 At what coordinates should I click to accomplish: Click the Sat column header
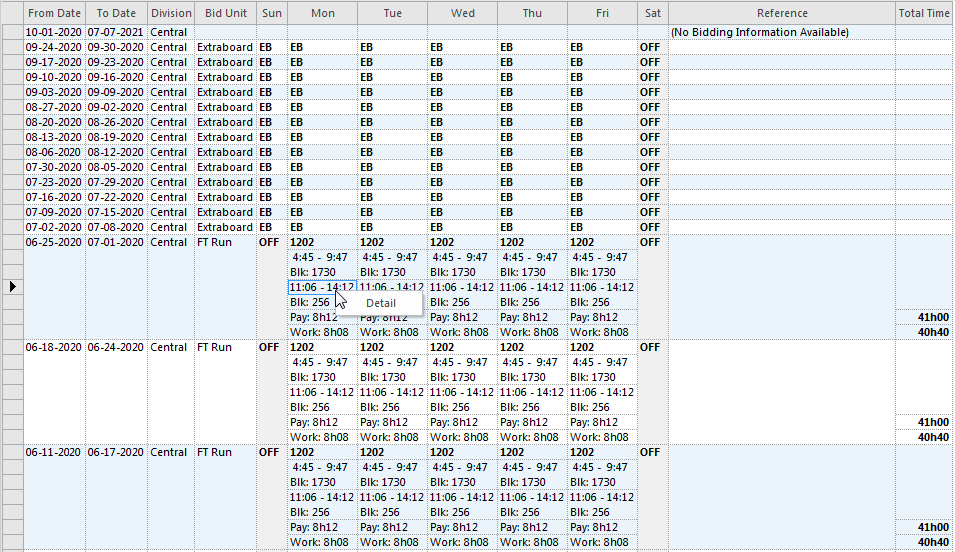click(x=653, y=13)
